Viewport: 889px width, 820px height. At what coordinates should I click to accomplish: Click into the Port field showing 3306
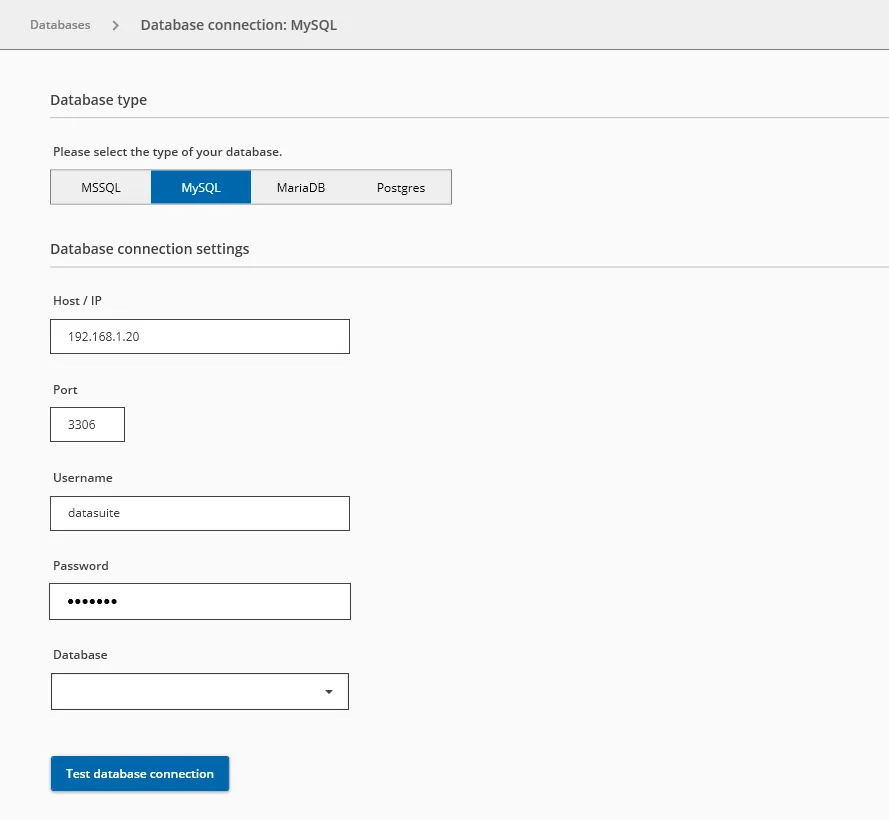(x=87, y=424)
